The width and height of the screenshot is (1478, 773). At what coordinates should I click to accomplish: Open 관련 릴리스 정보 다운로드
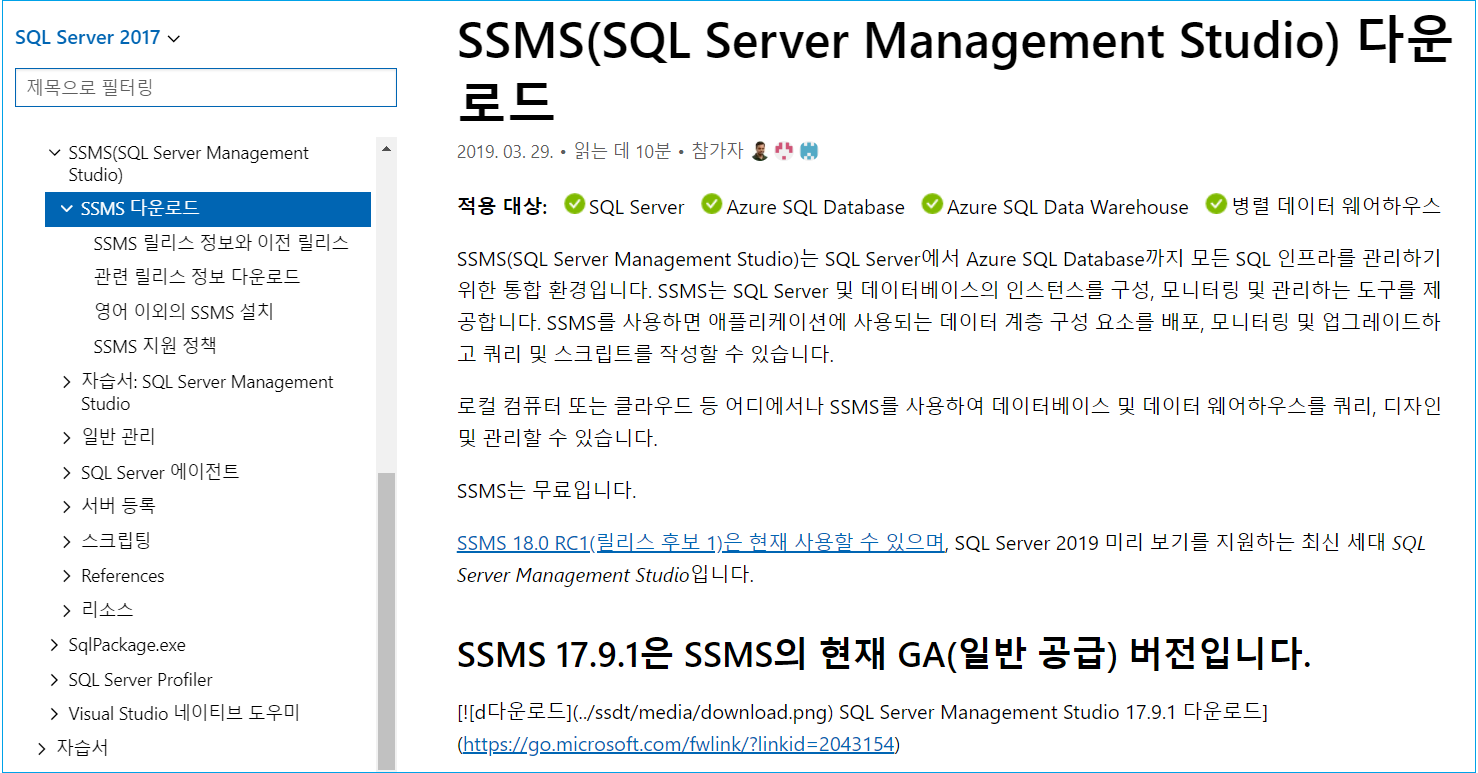click(x=197, y=277)
